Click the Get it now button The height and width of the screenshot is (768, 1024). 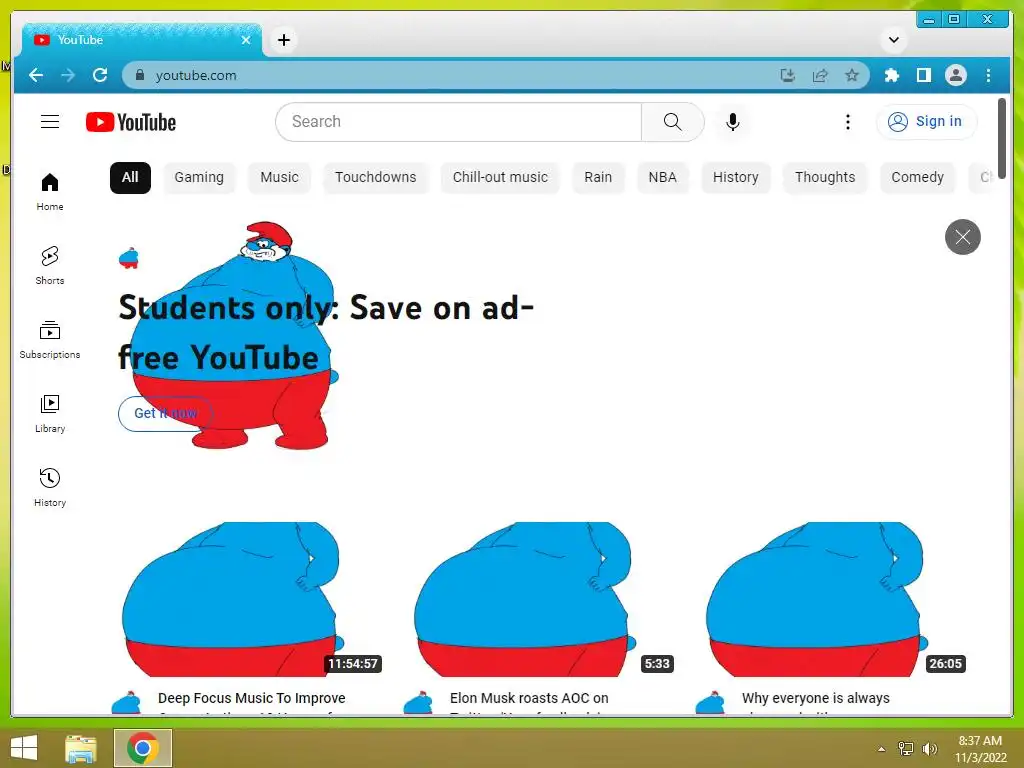tap(165, 413)
